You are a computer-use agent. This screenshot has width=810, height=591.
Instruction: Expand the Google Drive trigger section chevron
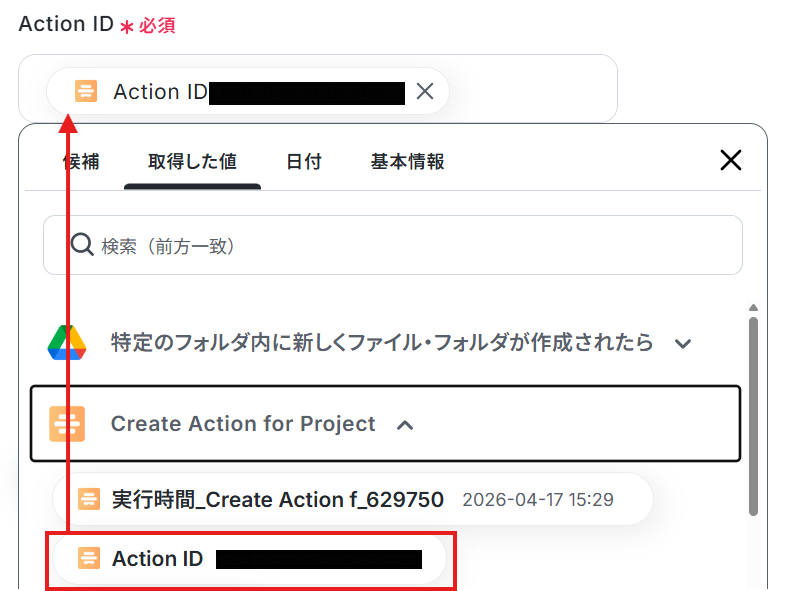click(x=683, y=344)
